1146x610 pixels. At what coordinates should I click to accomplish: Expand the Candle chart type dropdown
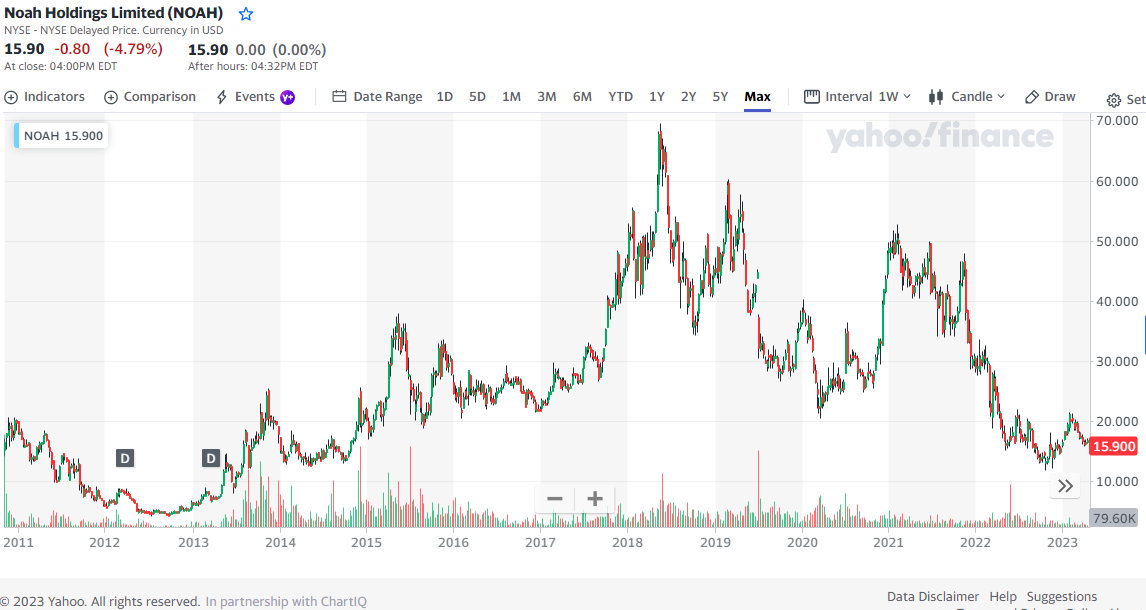pos(967,96)
